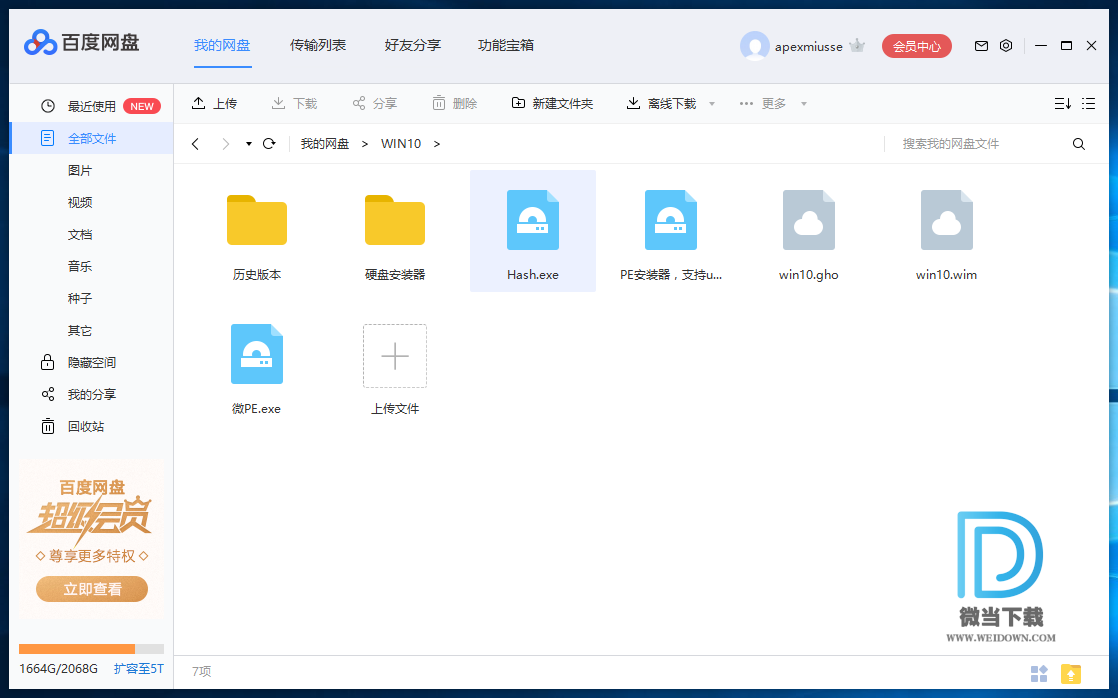The width and height of the screenshot is (1118, 698).
Task: Open the 历史版本 folder
Action: click(257, 220)
